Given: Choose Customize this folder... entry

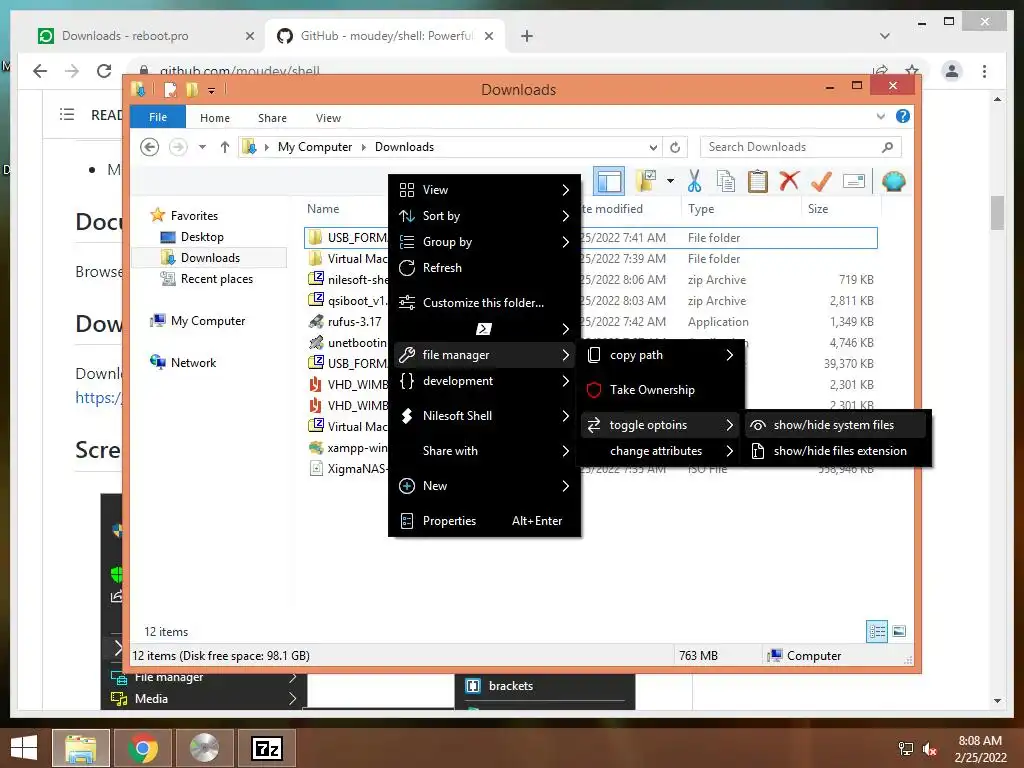Looking at the screenshot, I should [484, 302].
